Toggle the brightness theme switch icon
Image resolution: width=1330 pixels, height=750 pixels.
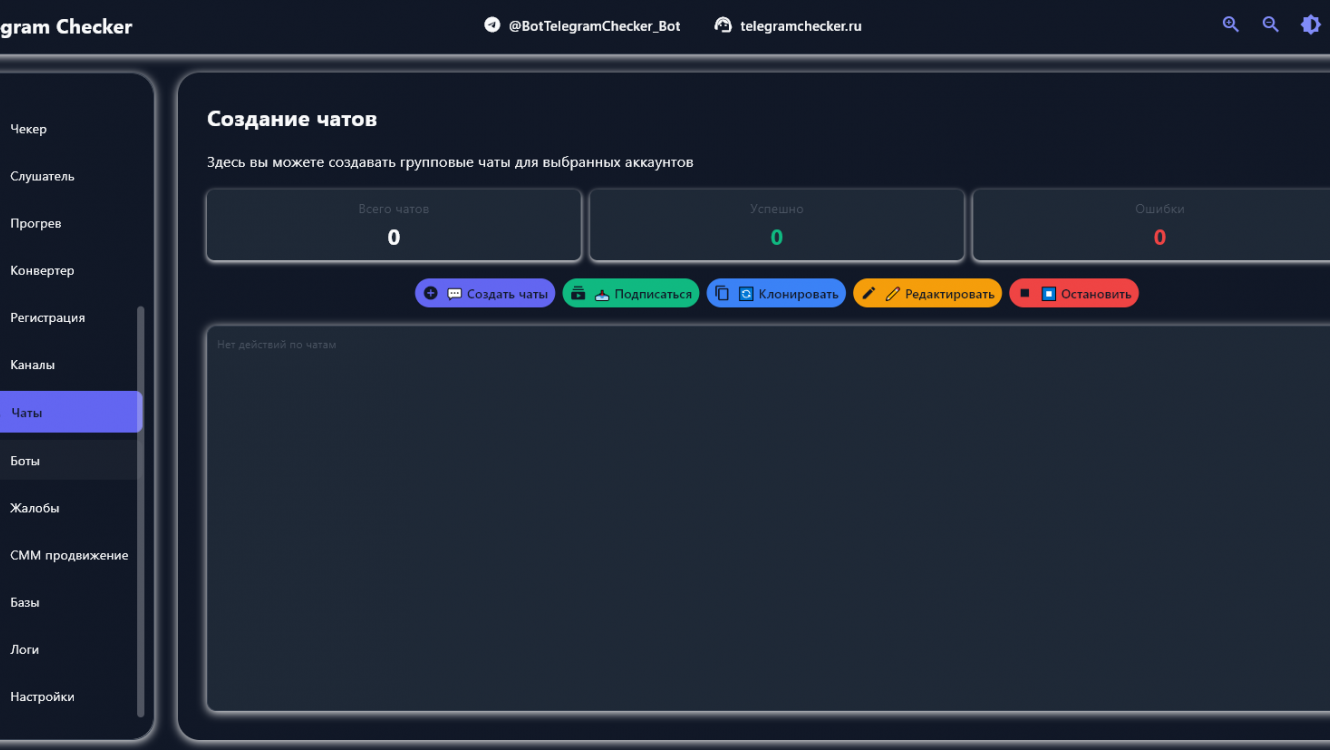(x=1310, y=25)
